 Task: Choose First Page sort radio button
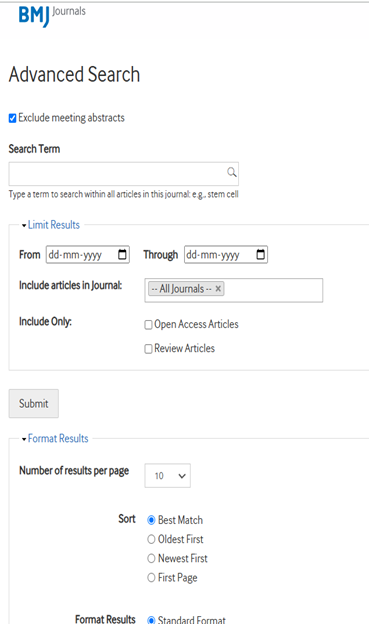[151, 577]
